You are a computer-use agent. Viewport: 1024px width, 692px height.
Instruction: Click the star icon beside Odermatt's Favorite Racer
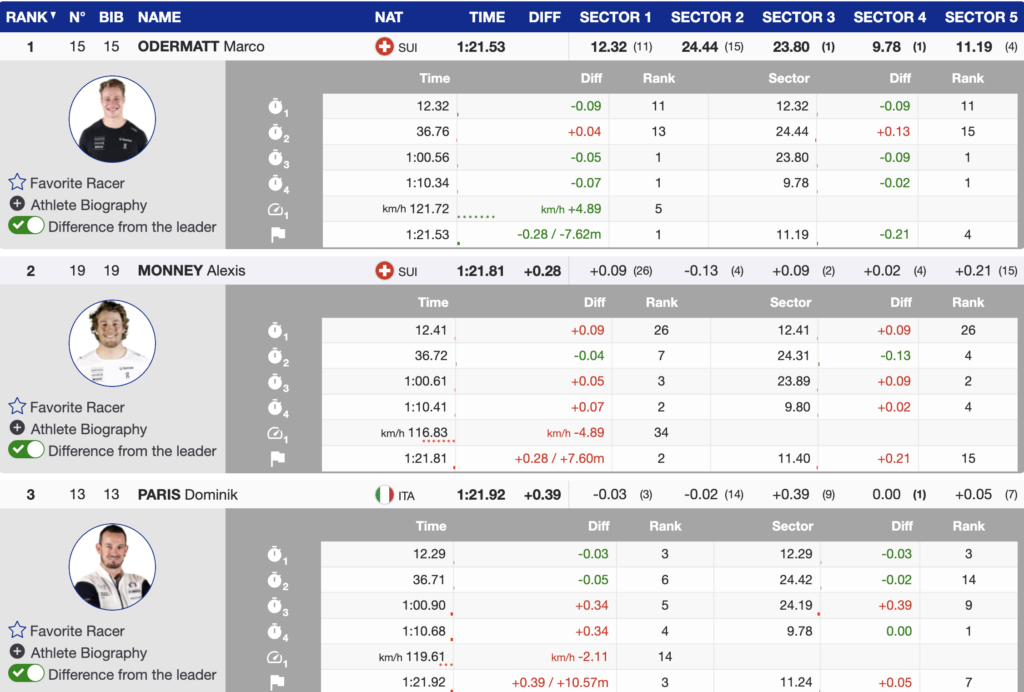pos(17,183)
